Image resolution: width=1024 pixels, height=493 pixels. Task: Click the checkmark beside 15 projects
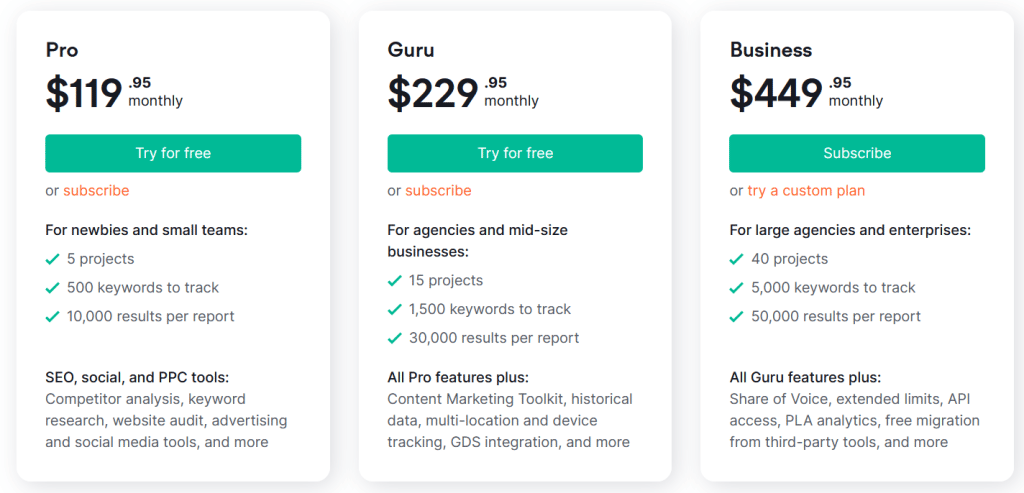(394, 281)
